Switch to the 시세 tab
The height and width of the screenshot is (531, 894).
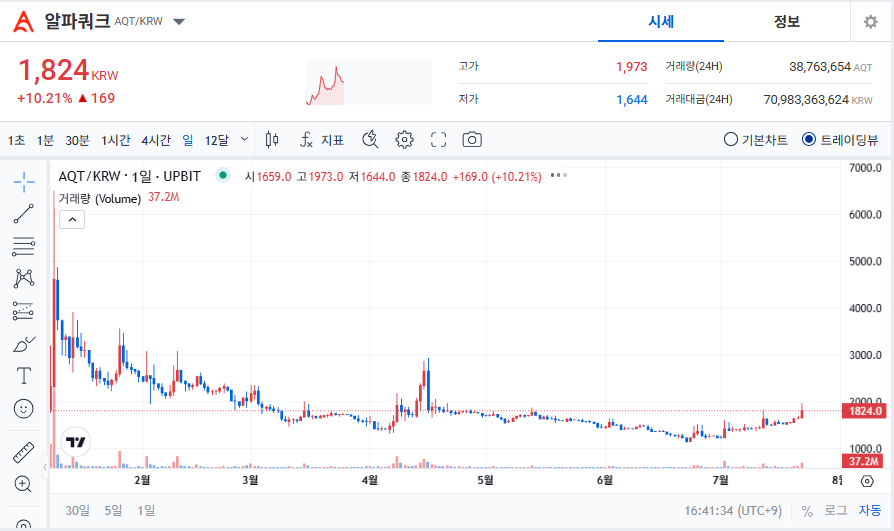coord(661,22)
